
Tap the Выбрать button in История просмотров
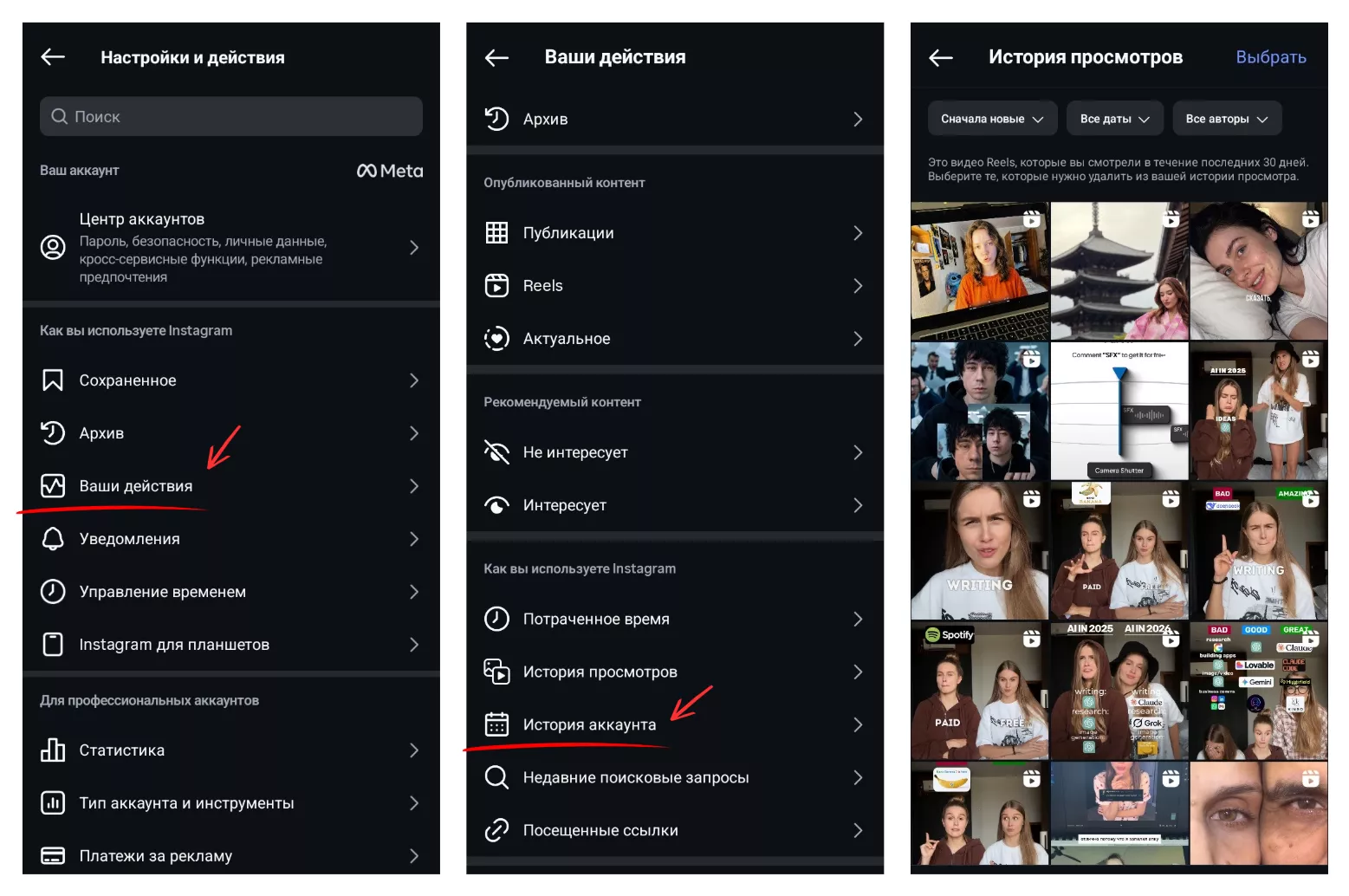[x=1270, y=56]
